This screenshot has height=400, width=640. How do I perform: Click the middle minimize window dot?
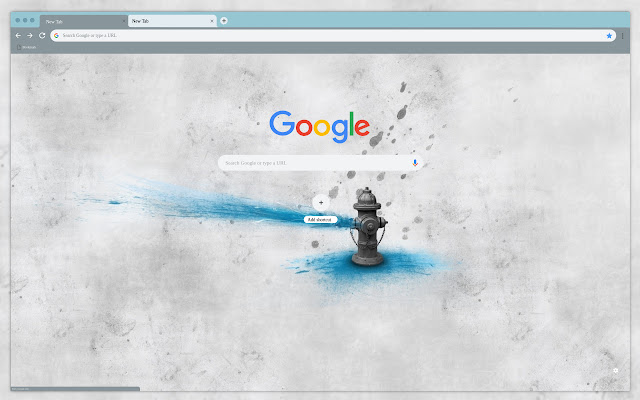coord(25,20)
